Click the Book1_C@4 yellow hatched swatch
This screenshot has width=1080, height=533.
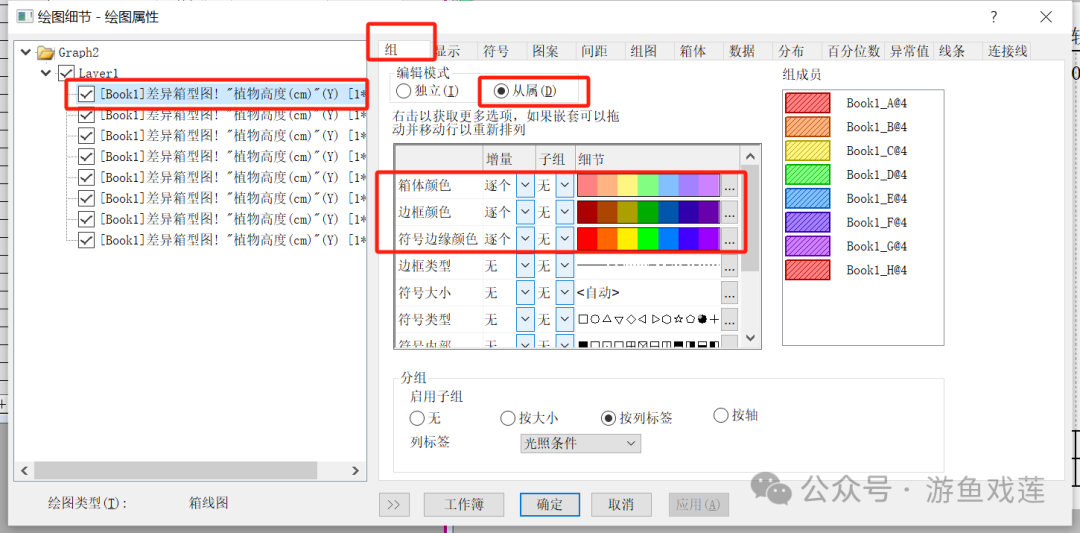807,151
